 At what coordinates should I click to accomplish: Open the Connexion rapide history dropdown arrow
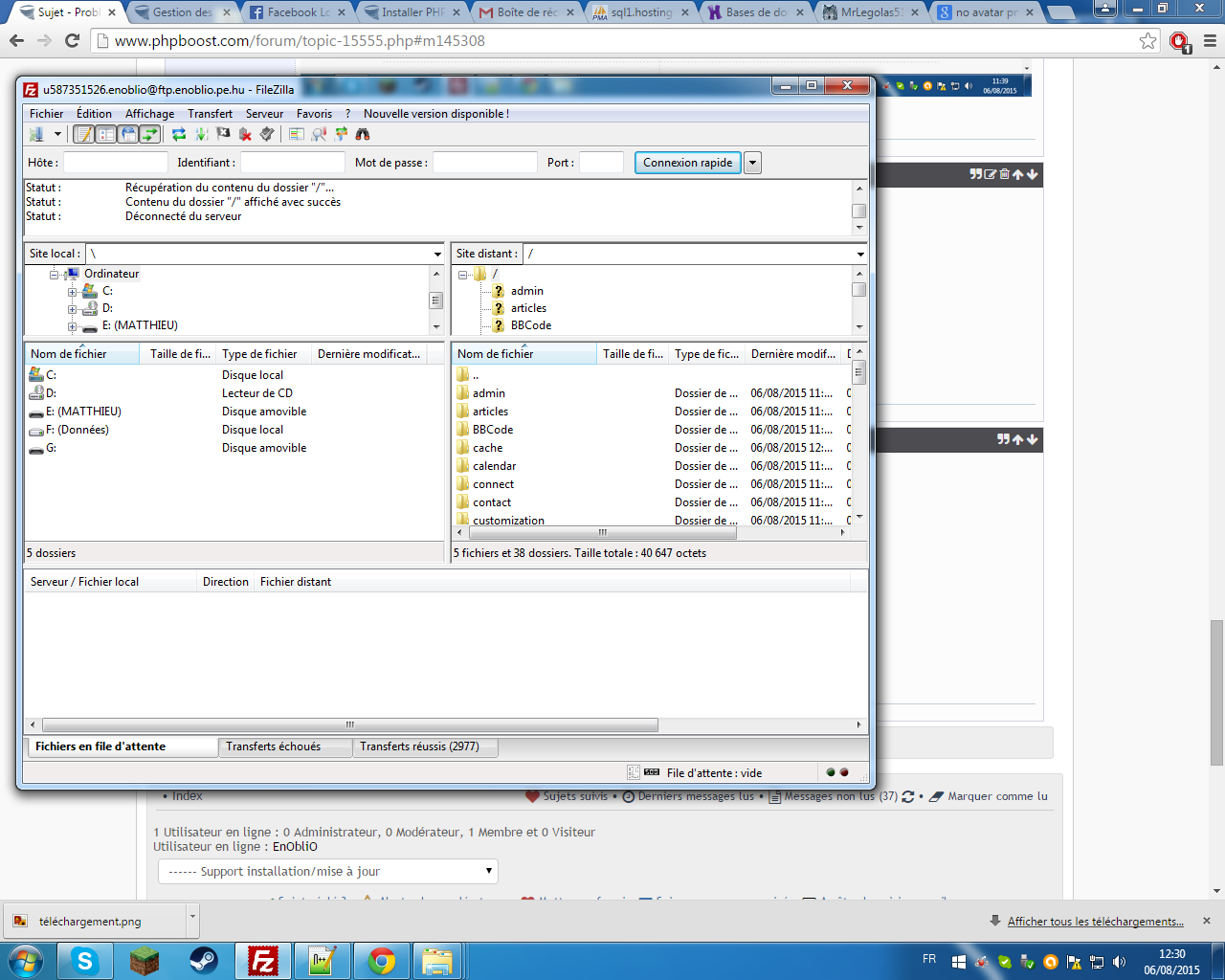(x=753, y=163)
